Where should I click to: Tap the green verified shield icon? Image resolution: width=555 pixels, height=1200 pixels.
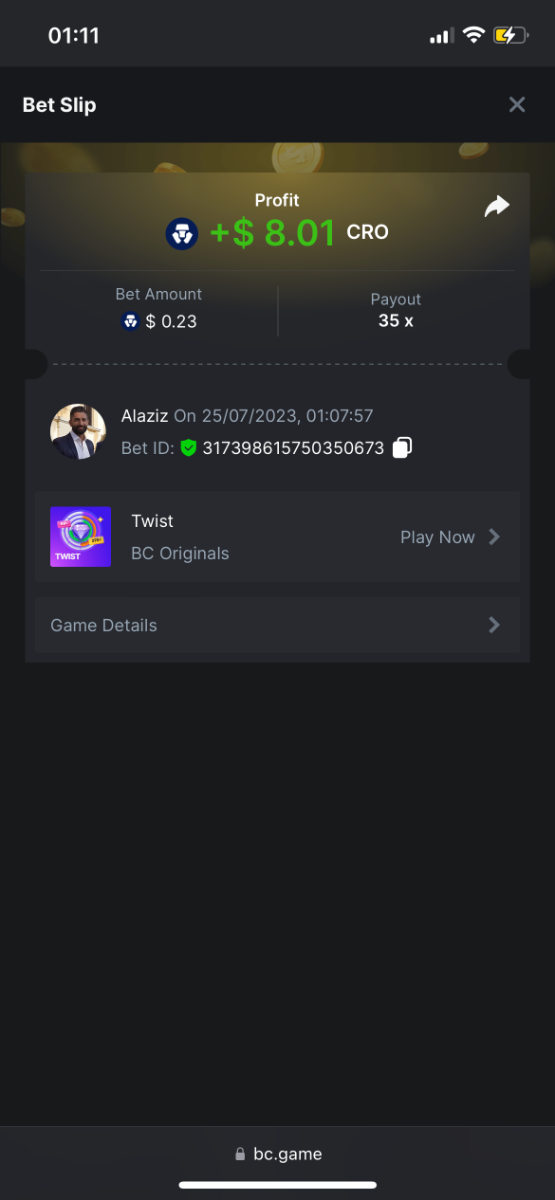click(188, 448)
